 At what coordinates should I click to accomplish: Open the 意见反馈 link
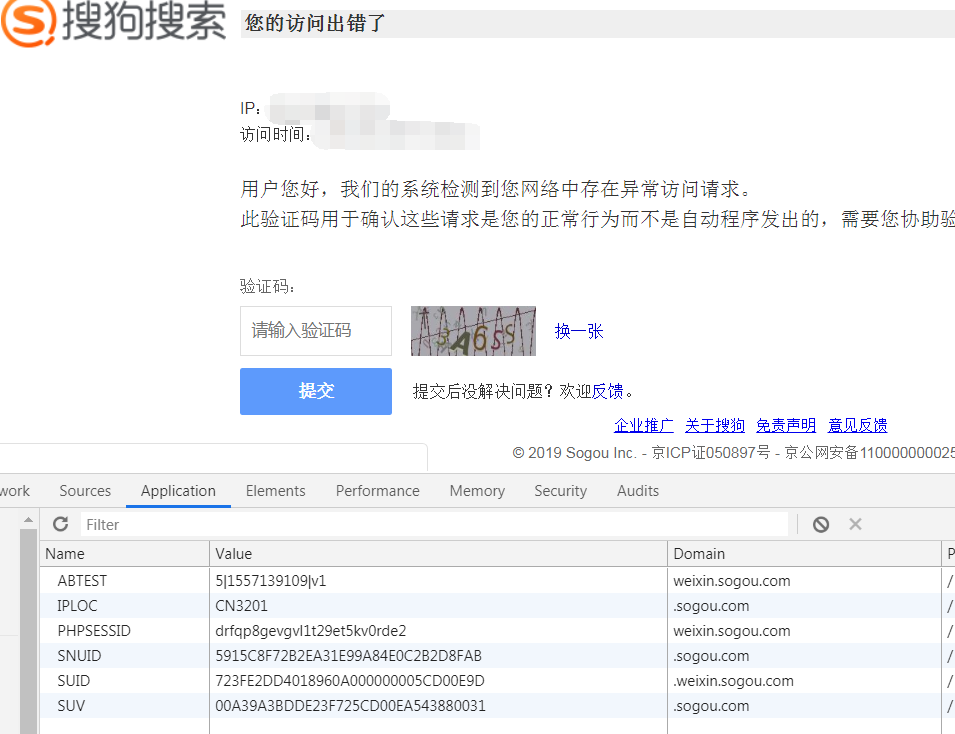tap(857, 425)
